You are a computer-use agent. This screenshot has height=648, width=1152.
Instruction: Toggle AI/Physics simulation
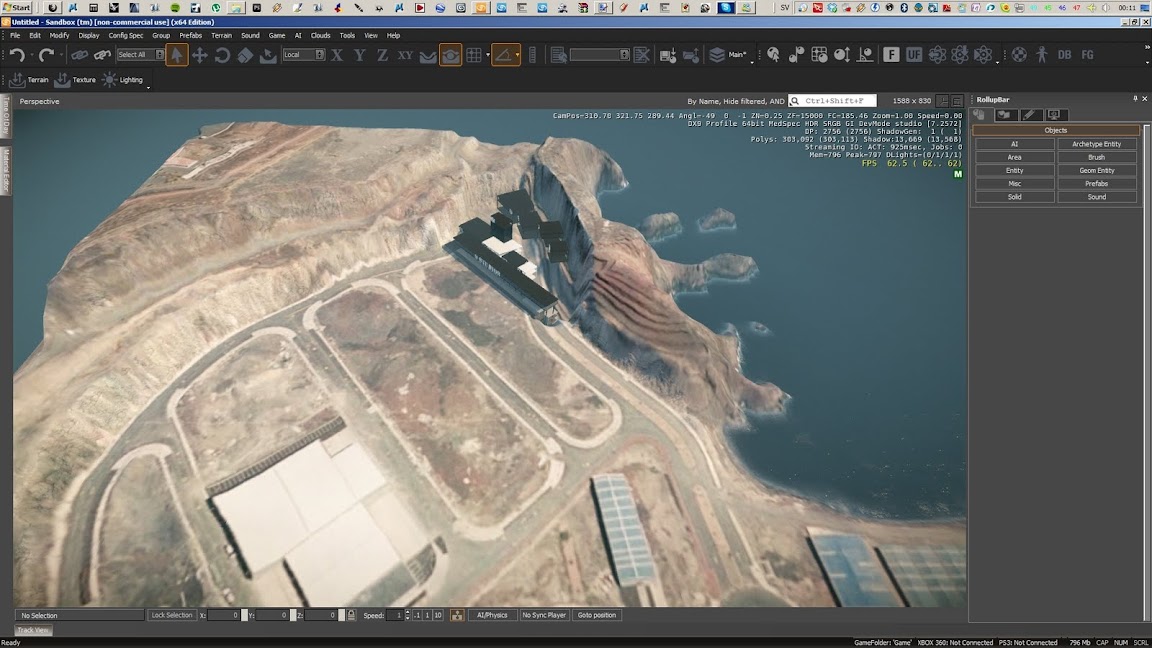tap(492, 615)
